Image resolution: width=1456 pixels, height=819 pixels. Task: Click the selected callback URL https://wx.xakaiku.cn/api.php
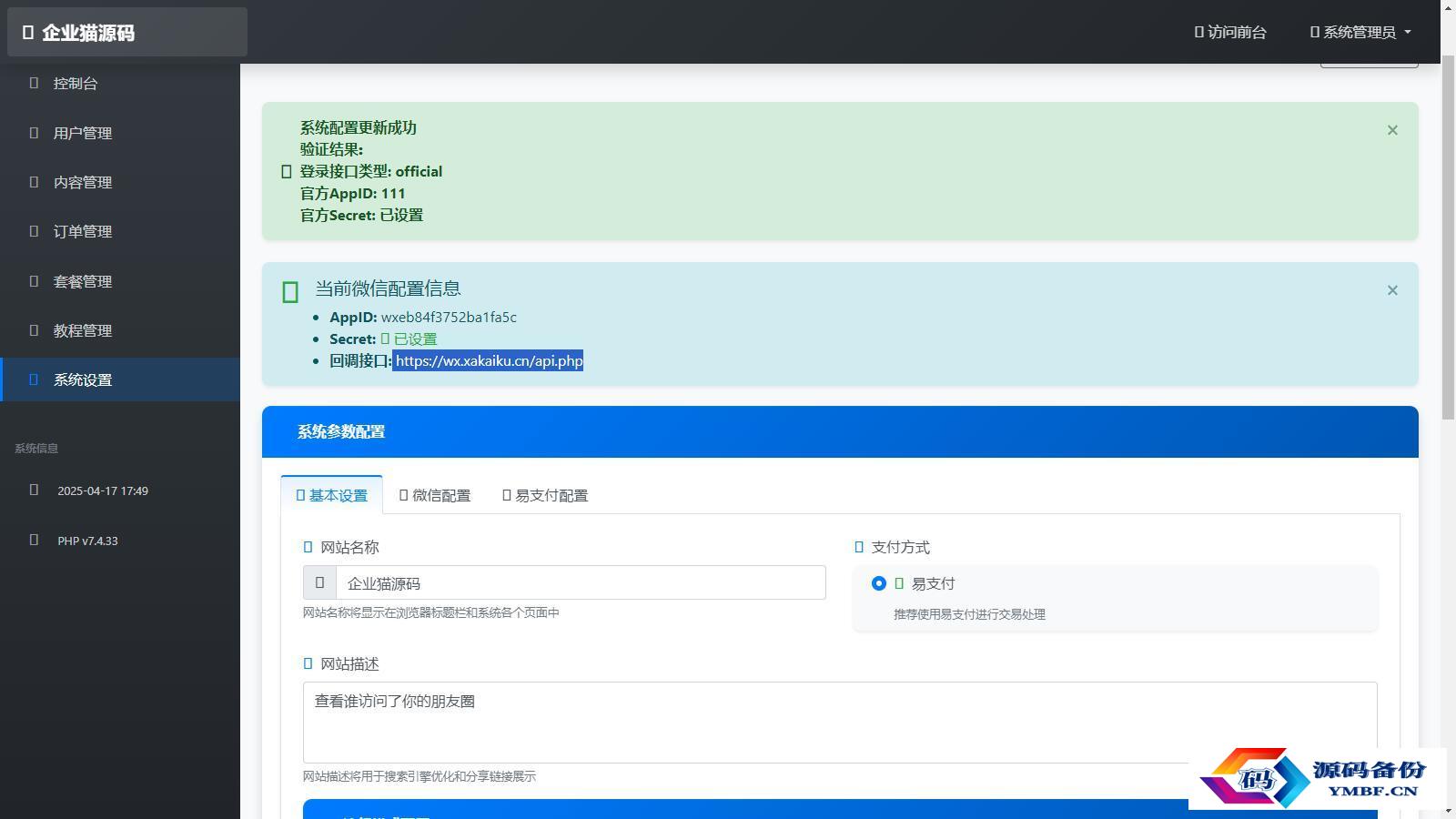click(x=489, y=360)
